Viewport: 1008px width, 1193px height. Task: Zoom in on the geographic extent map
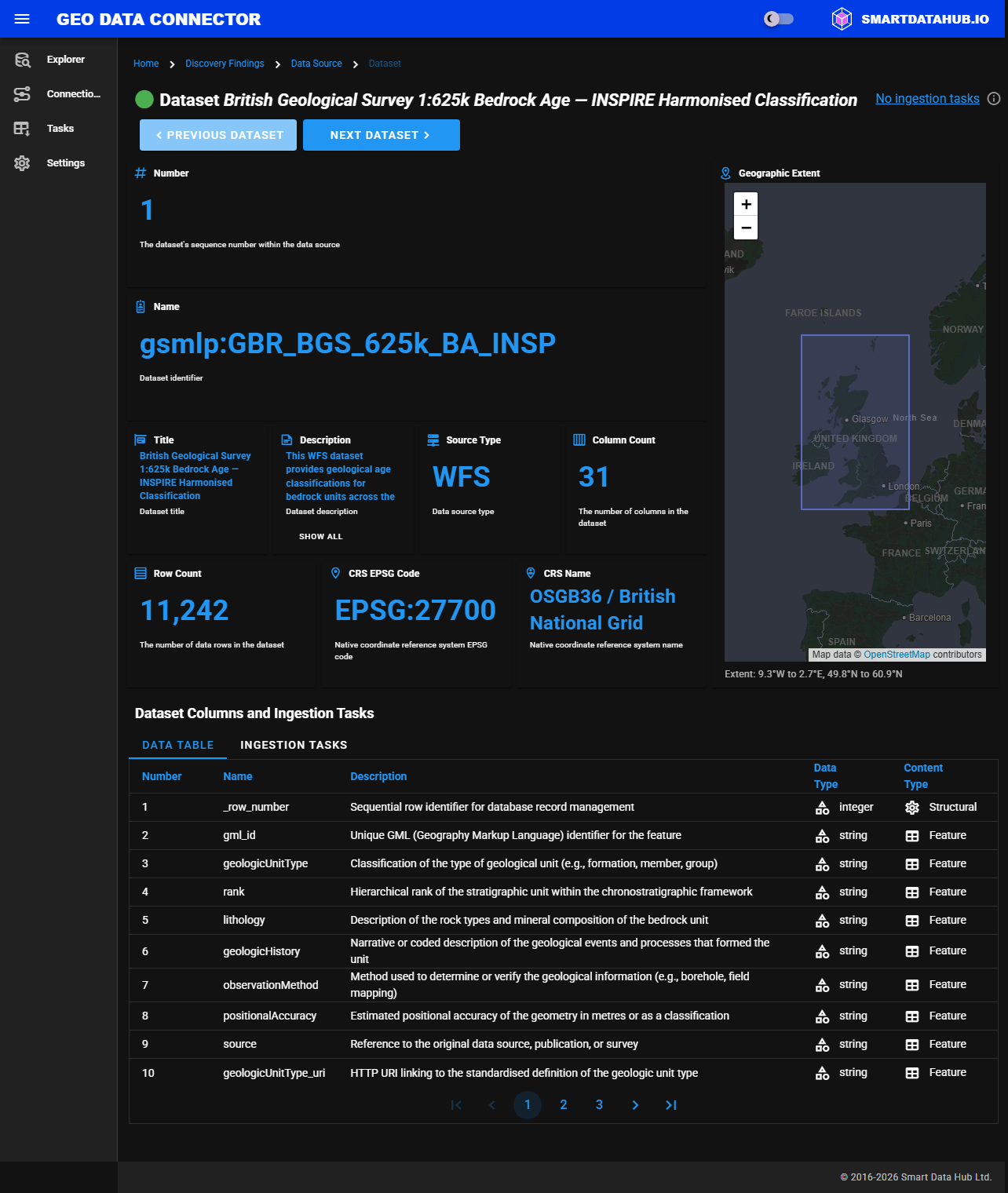[746, 204]
